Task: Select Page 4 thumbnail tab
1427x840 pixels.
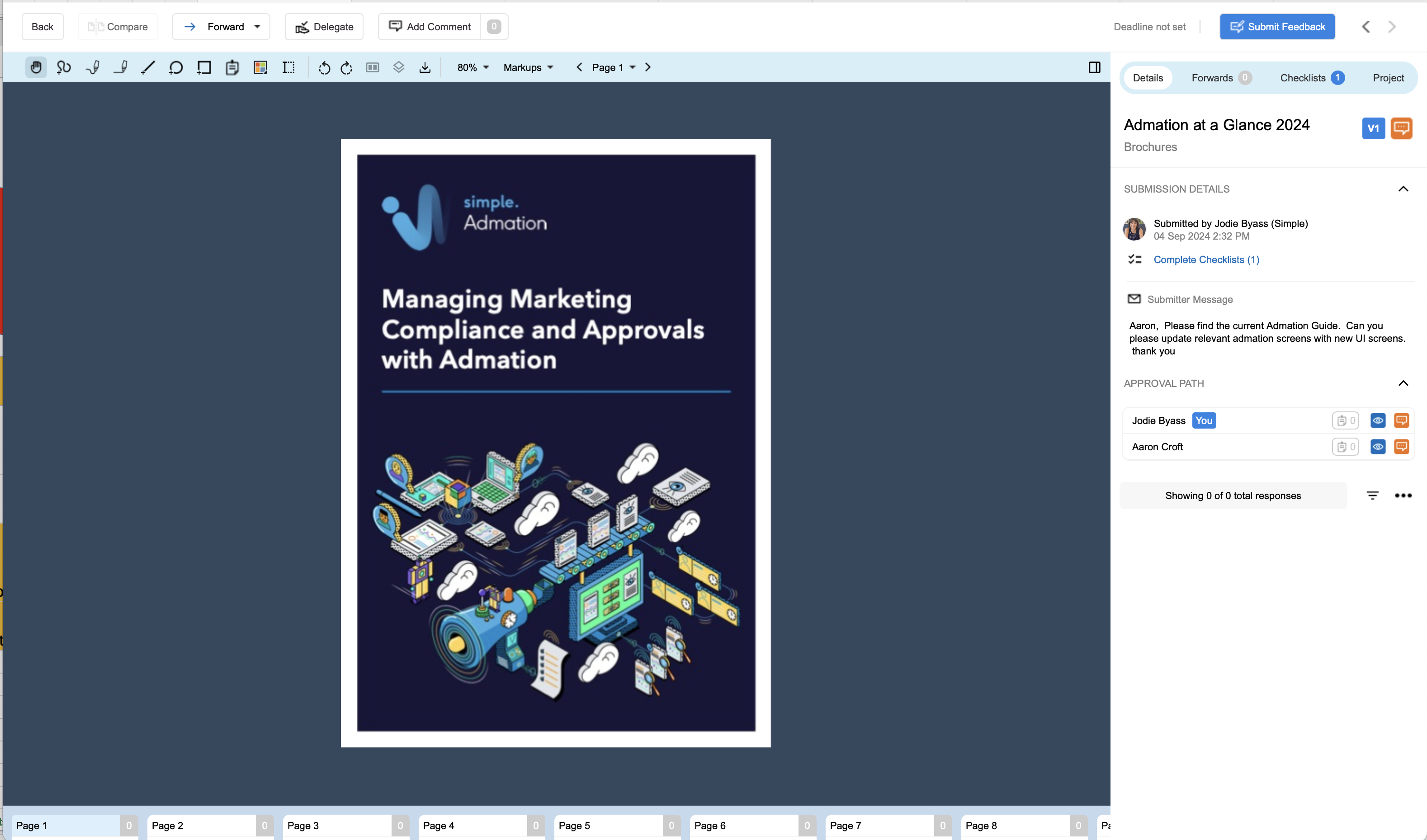Action: 482,826
